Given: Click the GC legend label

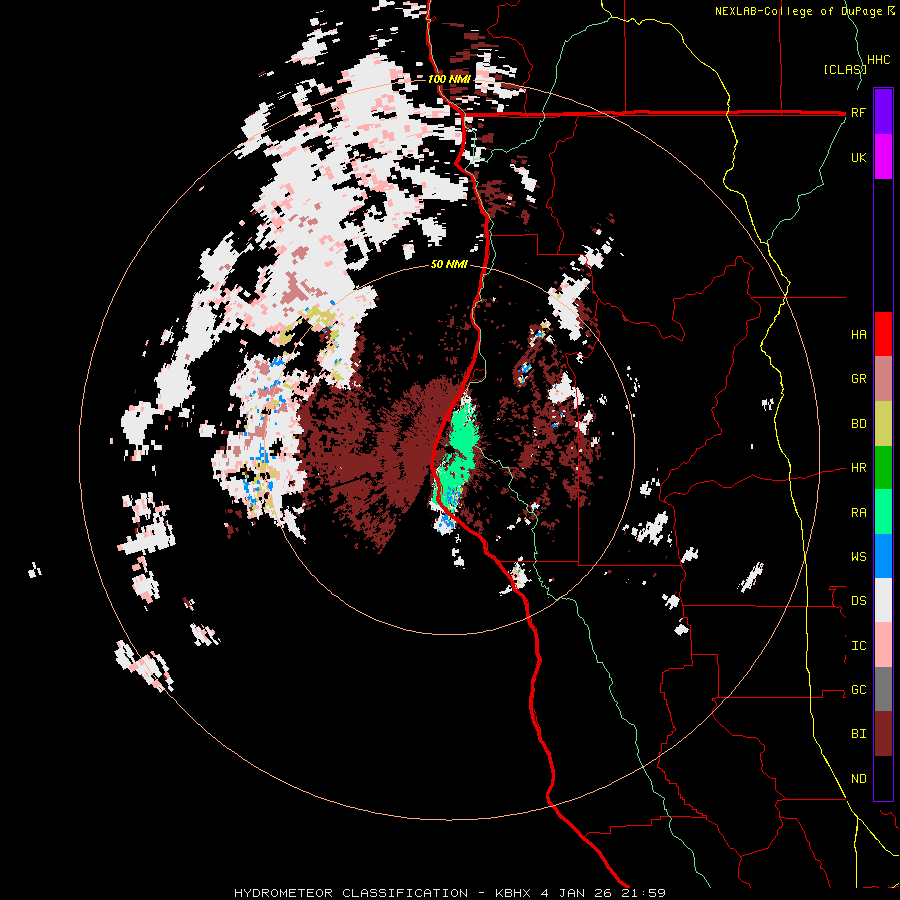Looking at the screenshot, I should 858,690.
